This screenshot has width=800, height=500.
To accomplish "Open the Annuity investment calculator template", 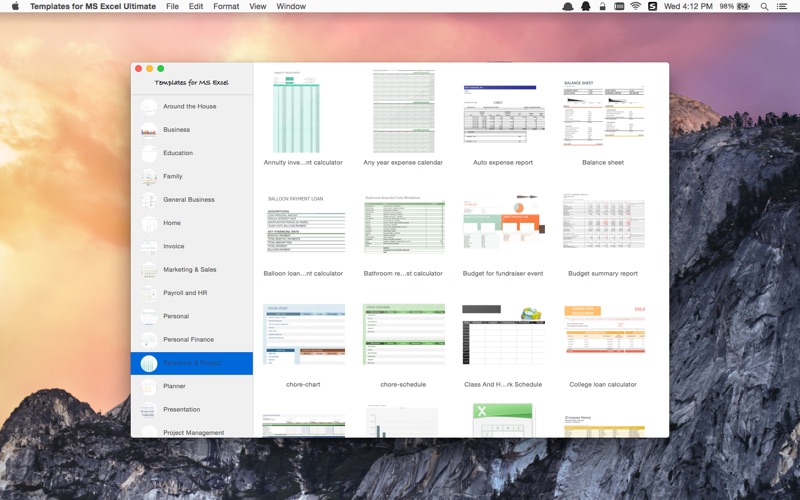I will pyautogui.click(x=296, y=112).
